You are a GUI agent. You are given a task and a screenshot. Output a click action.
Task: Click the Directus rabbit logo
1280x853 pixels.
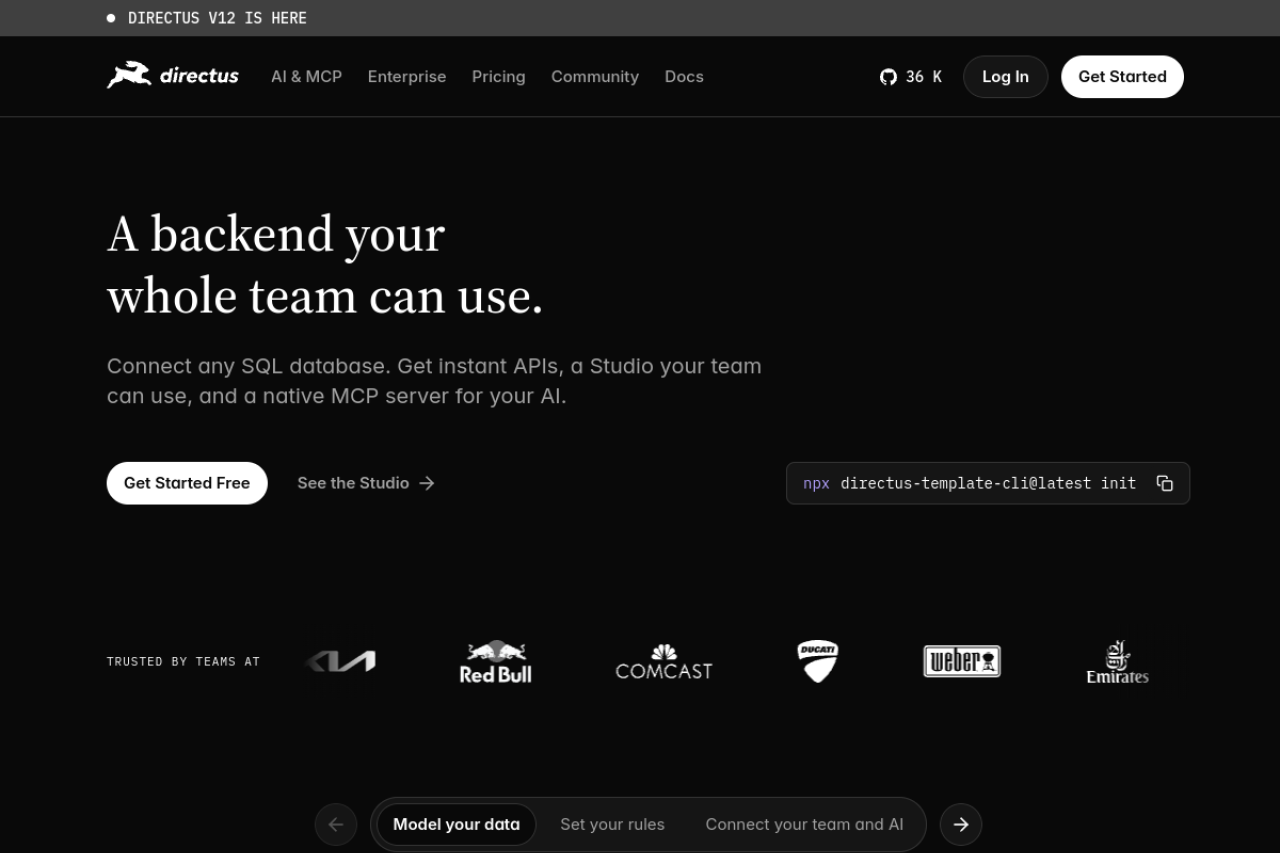pyautogui.click(x=129, y=76)
